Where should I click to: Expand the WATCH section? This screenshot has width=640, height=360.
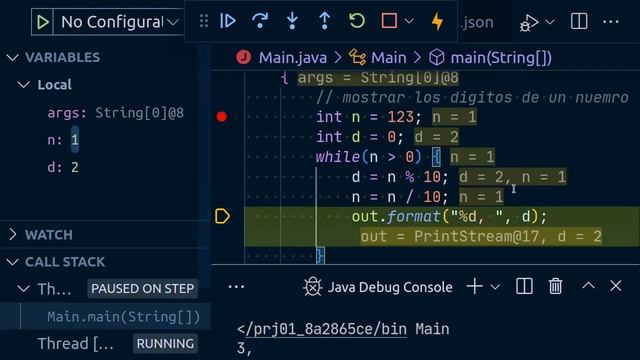pos(13,235)
